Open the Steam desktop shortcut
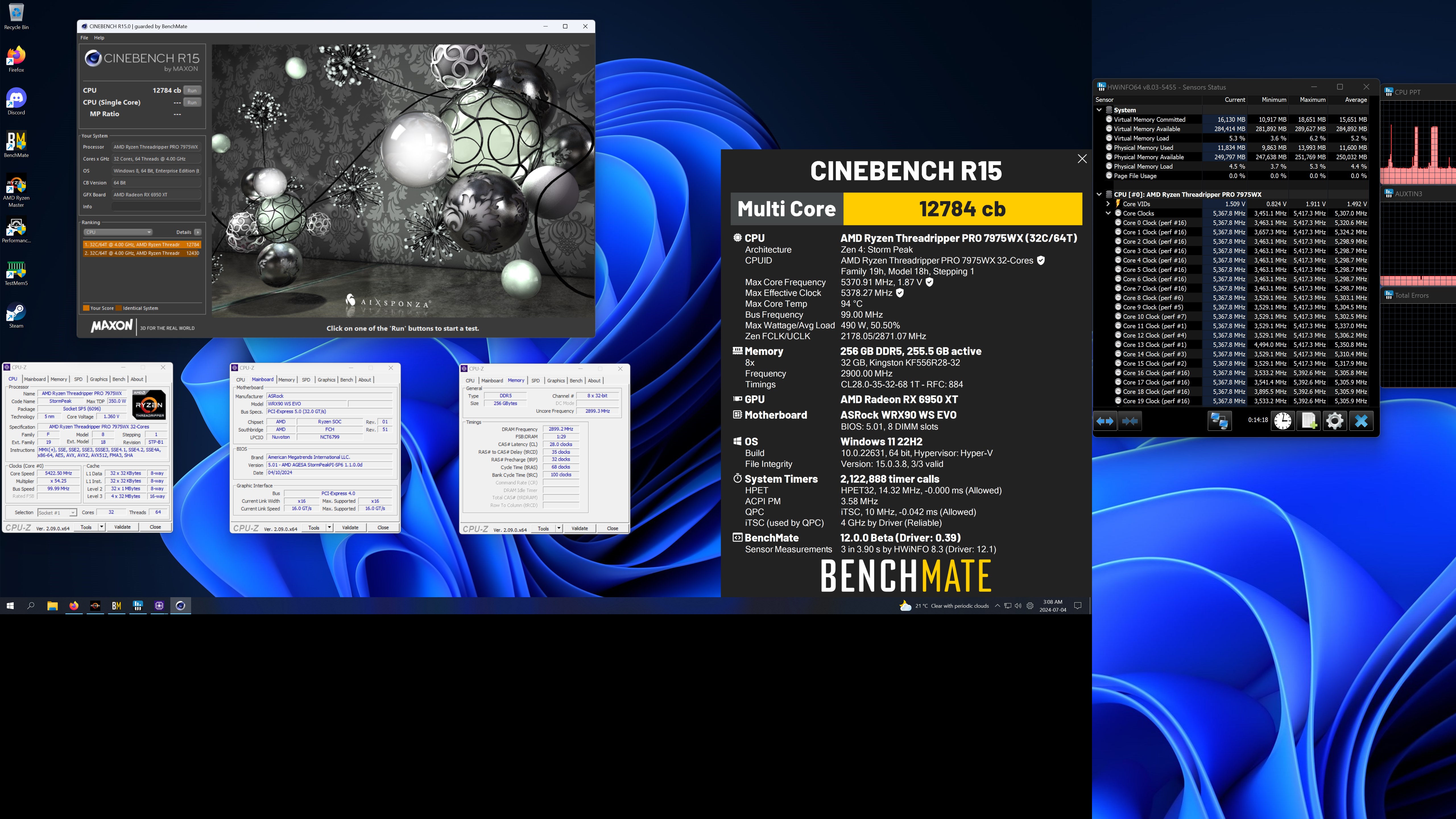 [x=16, y=315]
